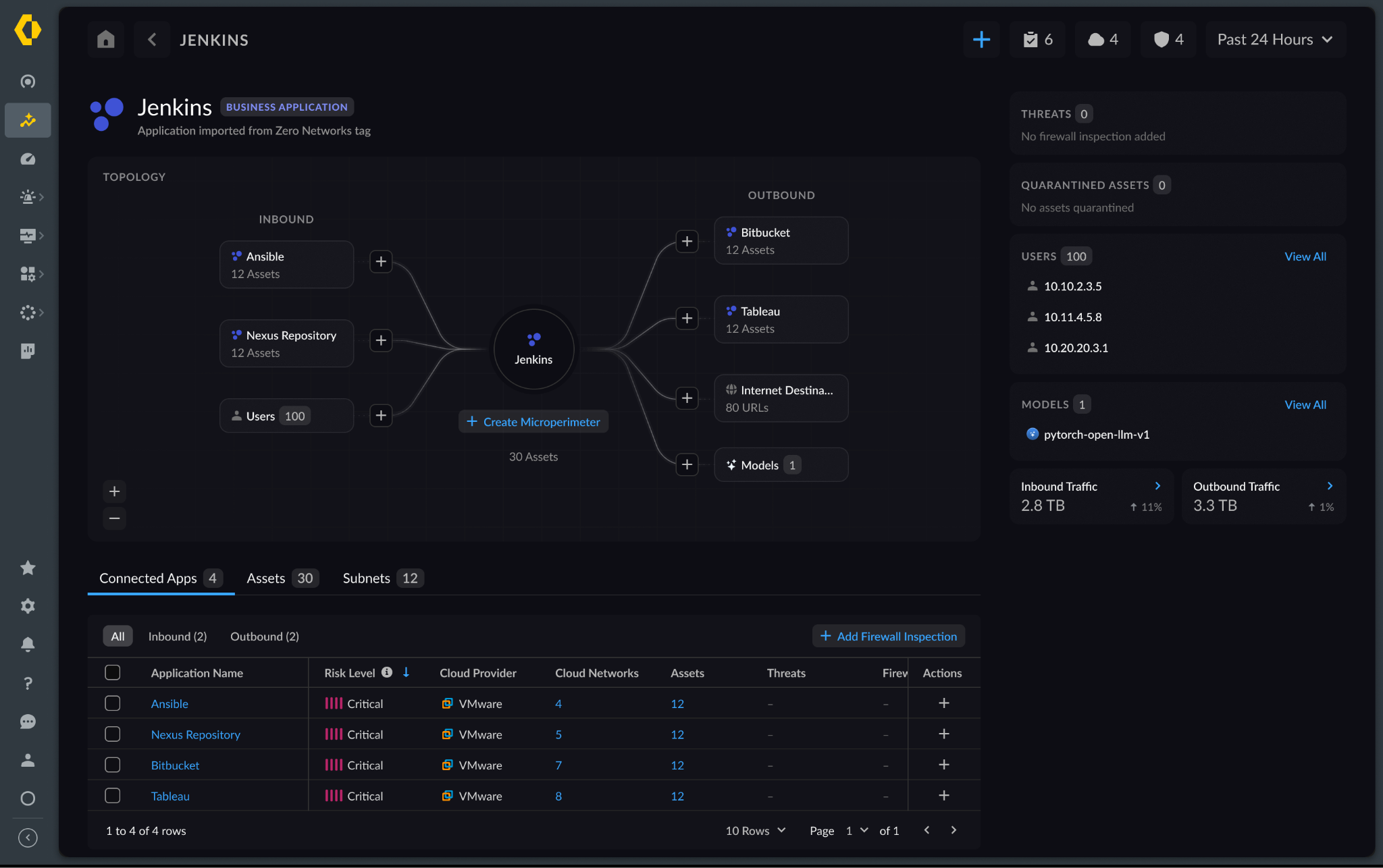Select the highlighted sparkle-graph sidebar icon

(28, 120)
